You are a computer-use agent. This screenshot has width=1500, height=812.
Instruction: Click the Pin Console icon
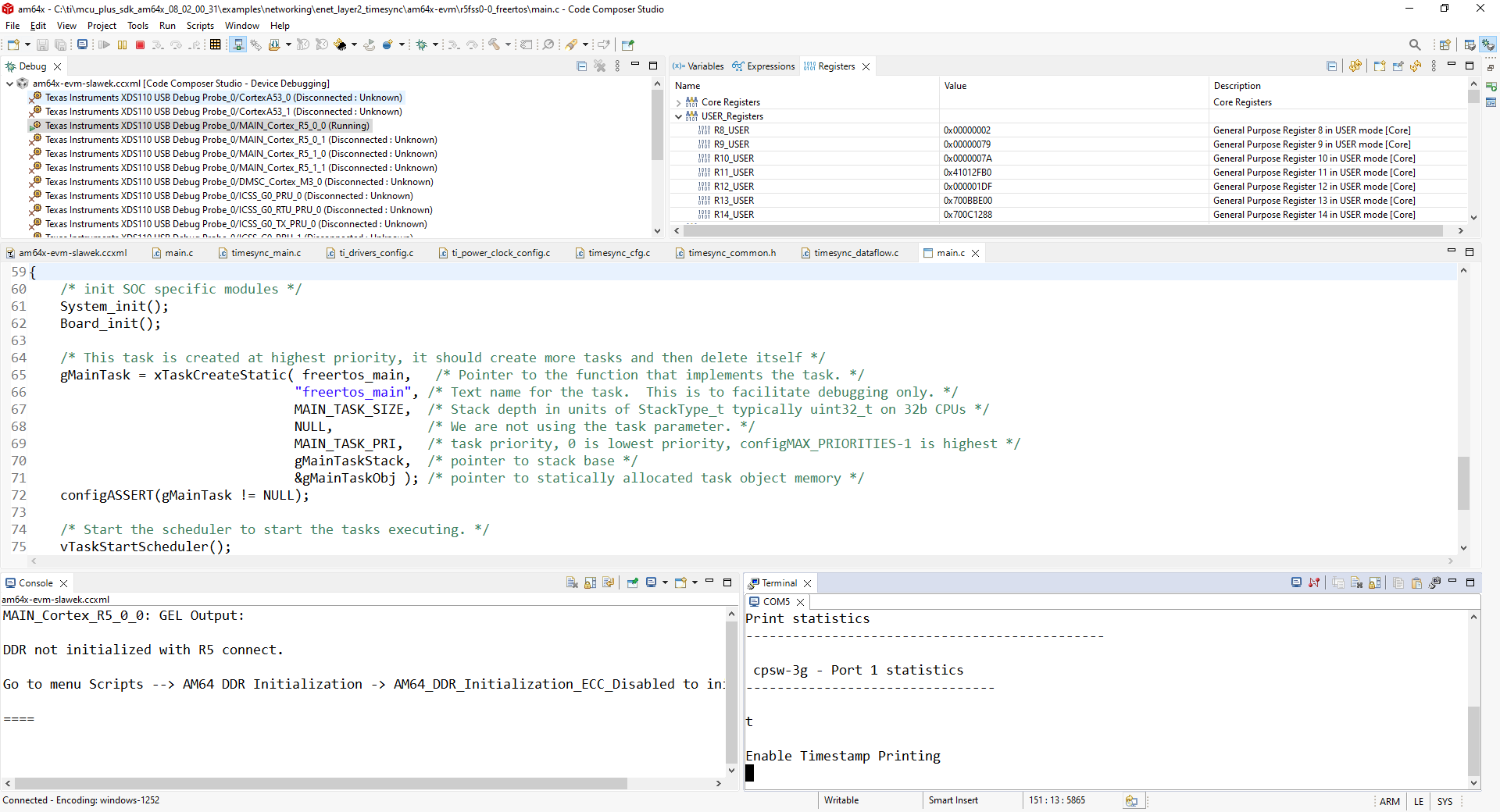633,582
